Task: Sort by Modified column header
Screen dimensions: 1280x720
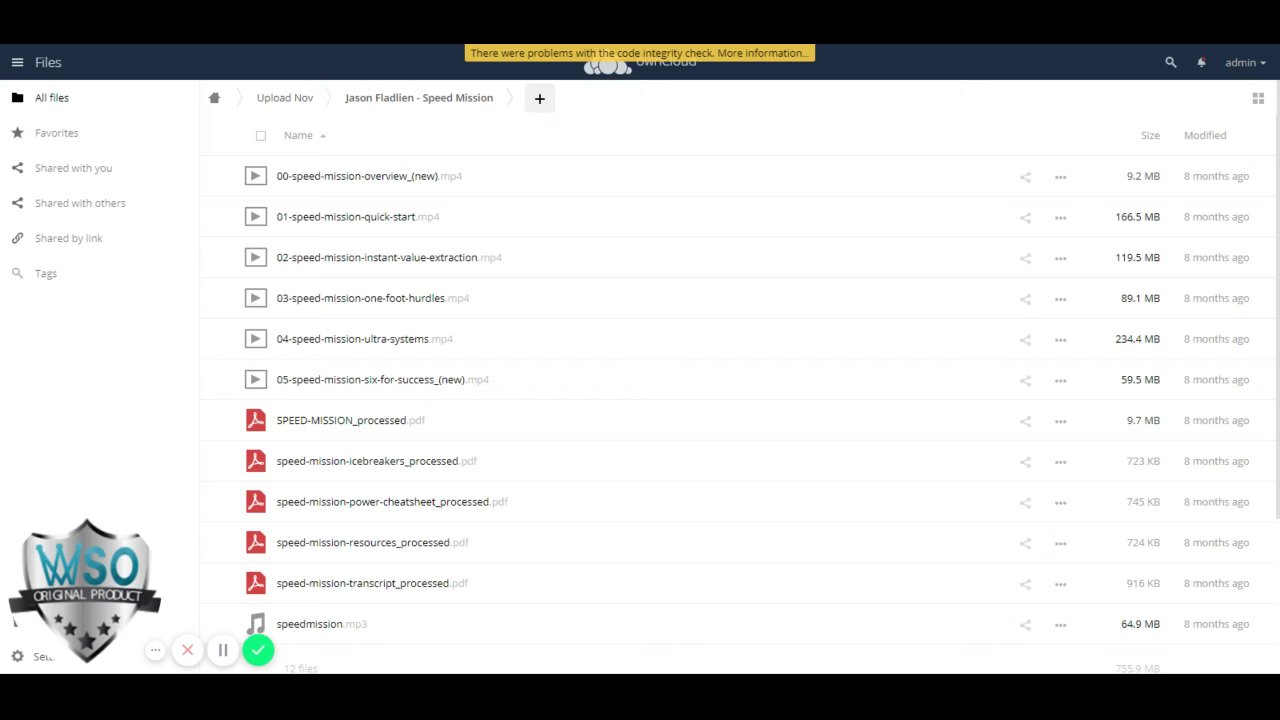Action: 1205,135
